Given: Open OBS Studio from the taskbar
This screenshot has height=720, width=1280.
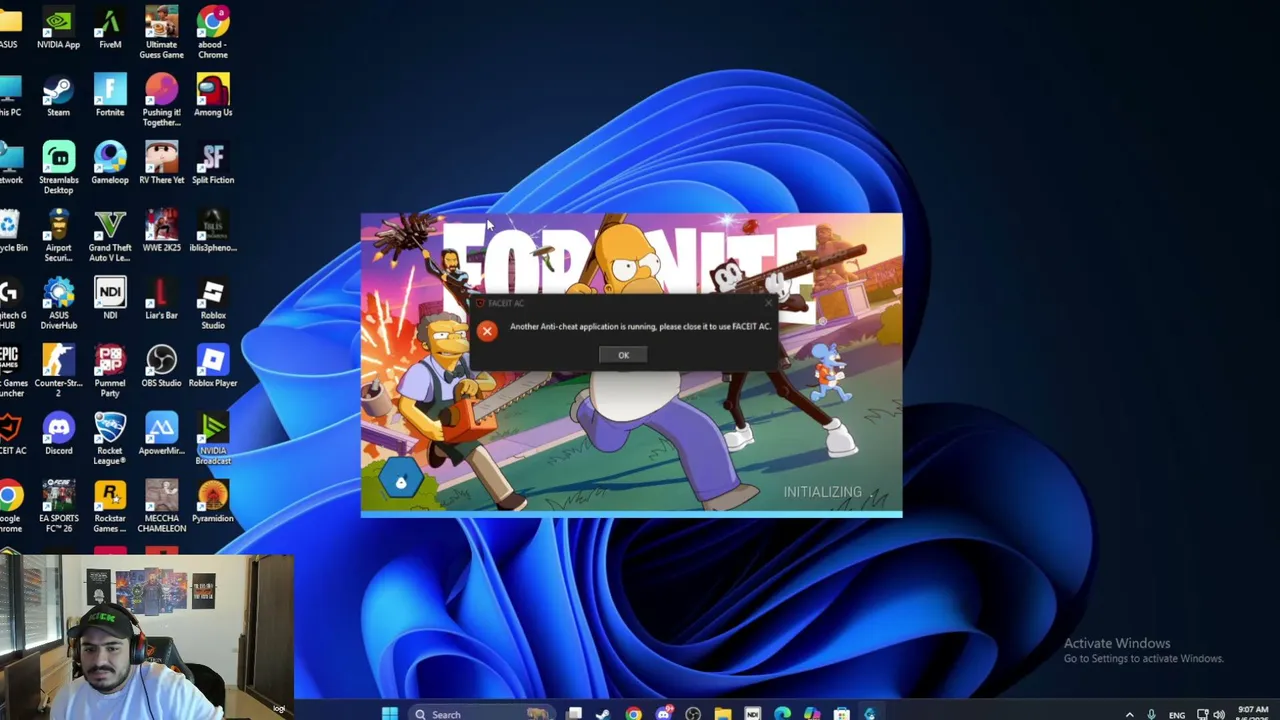Looking at the screenshot, I should click(x=693, y=714).
